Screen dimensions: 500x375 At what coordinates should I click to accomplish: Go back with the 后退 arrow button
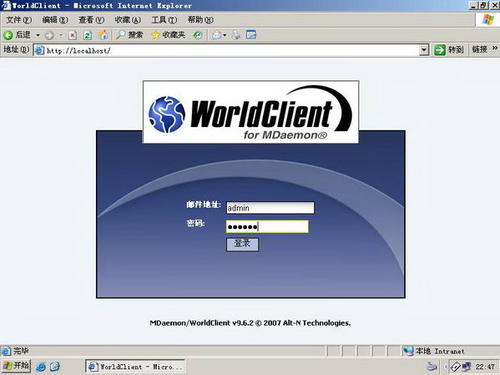click(17, 35)
